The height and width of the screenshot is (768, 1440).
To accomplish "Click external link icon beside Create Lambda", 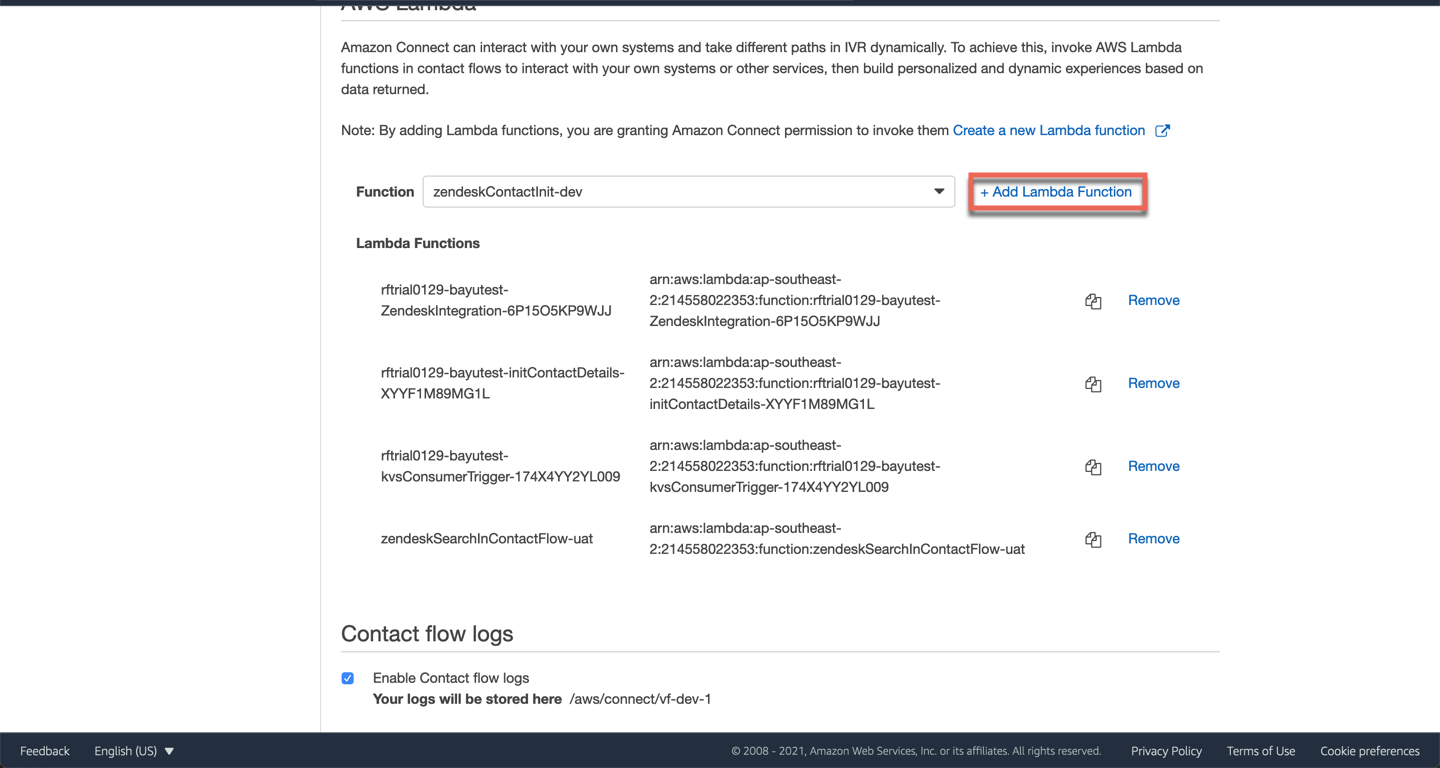I will click(x=1162, y=131).
